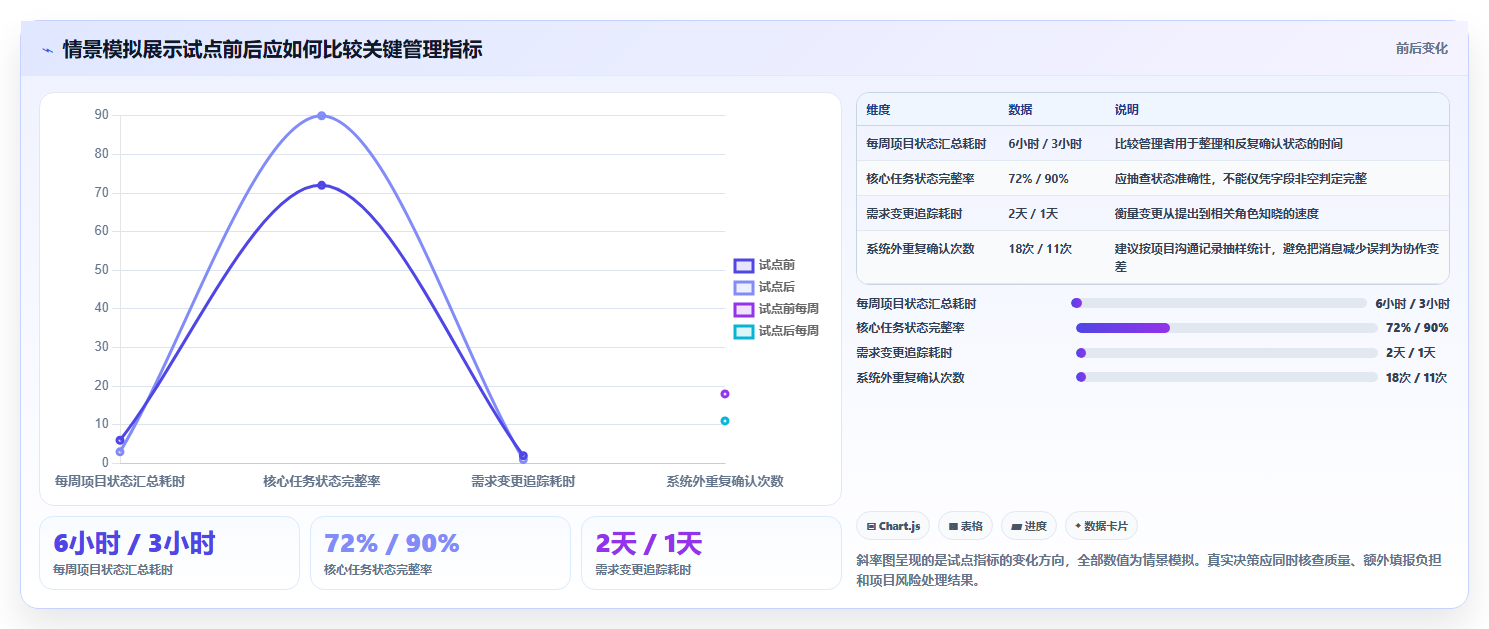Click table cell 核心任务状态完整率
The height and width of the screenshot is (629, 1489).
[920, 179]
